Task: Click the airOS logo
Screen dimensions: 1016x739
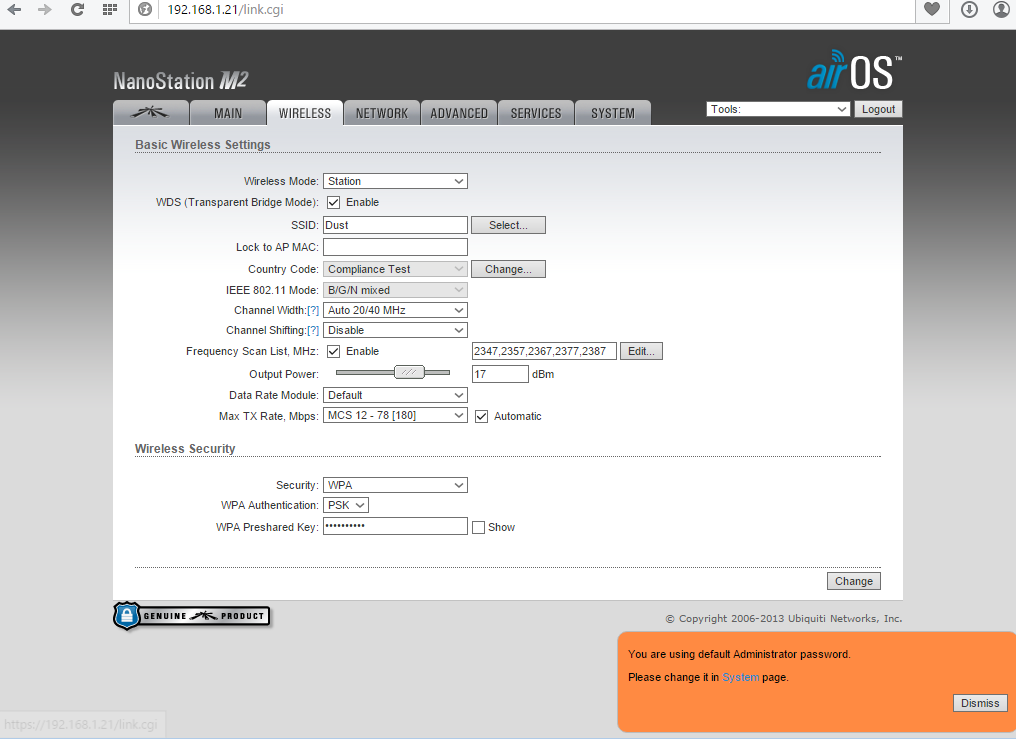Action: pos(854,71)
